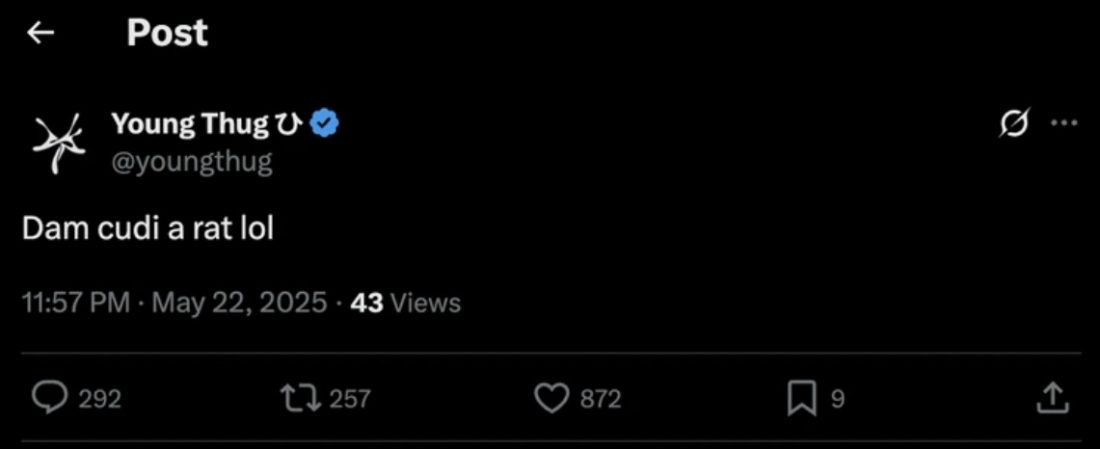Viewport: 1100px width, 449px height.
Task: Like the post with heart icon
Action: click(554, 399)
